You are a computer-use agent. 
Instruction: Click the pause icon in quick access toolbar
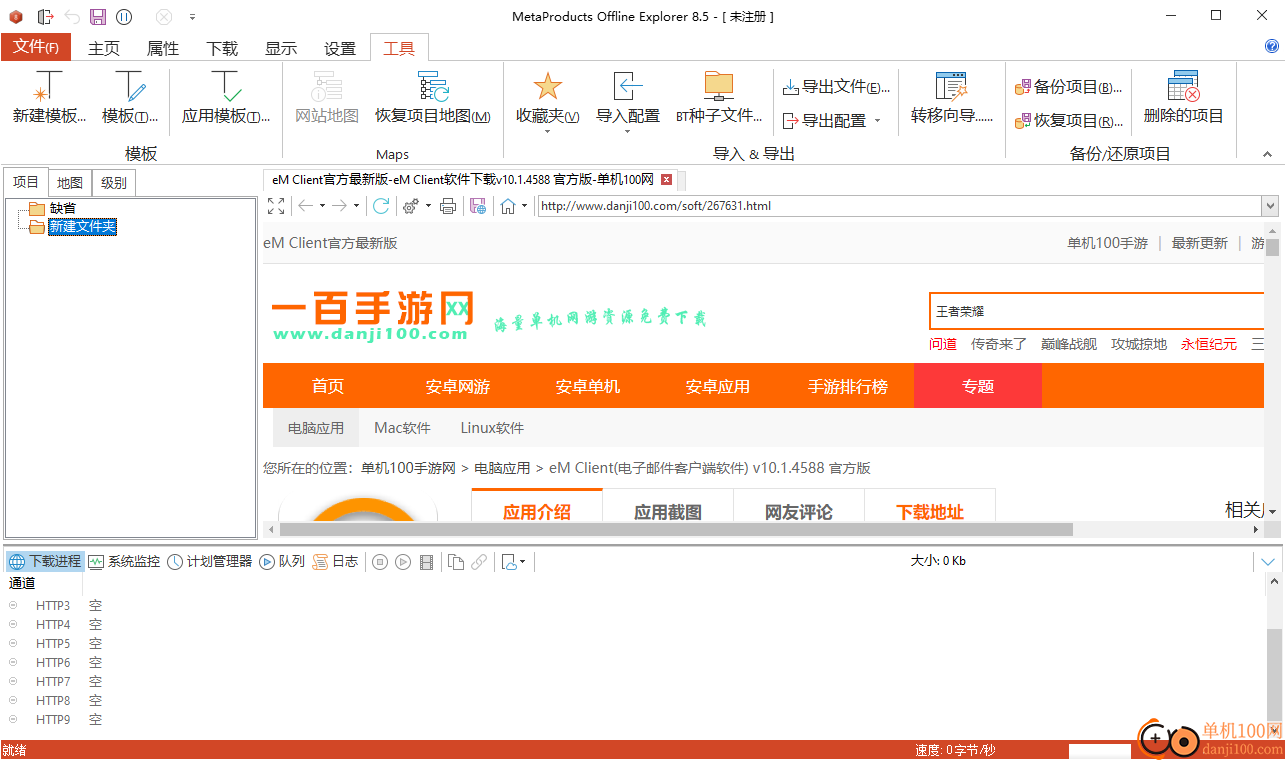pos(124,16)
